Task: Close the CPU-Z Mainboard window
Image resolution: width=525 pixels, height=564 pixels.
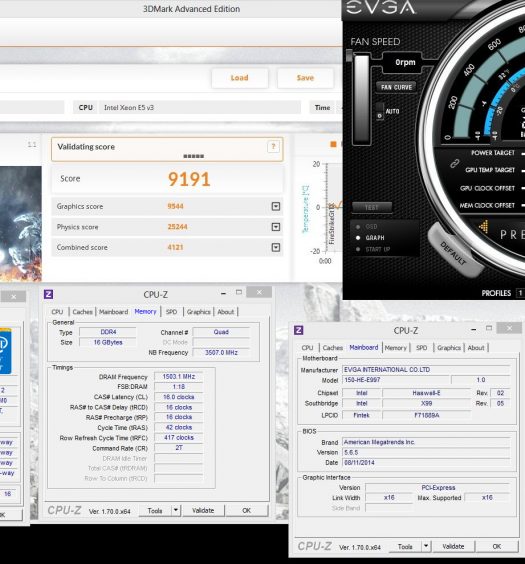Action: (x=509, y=328)
